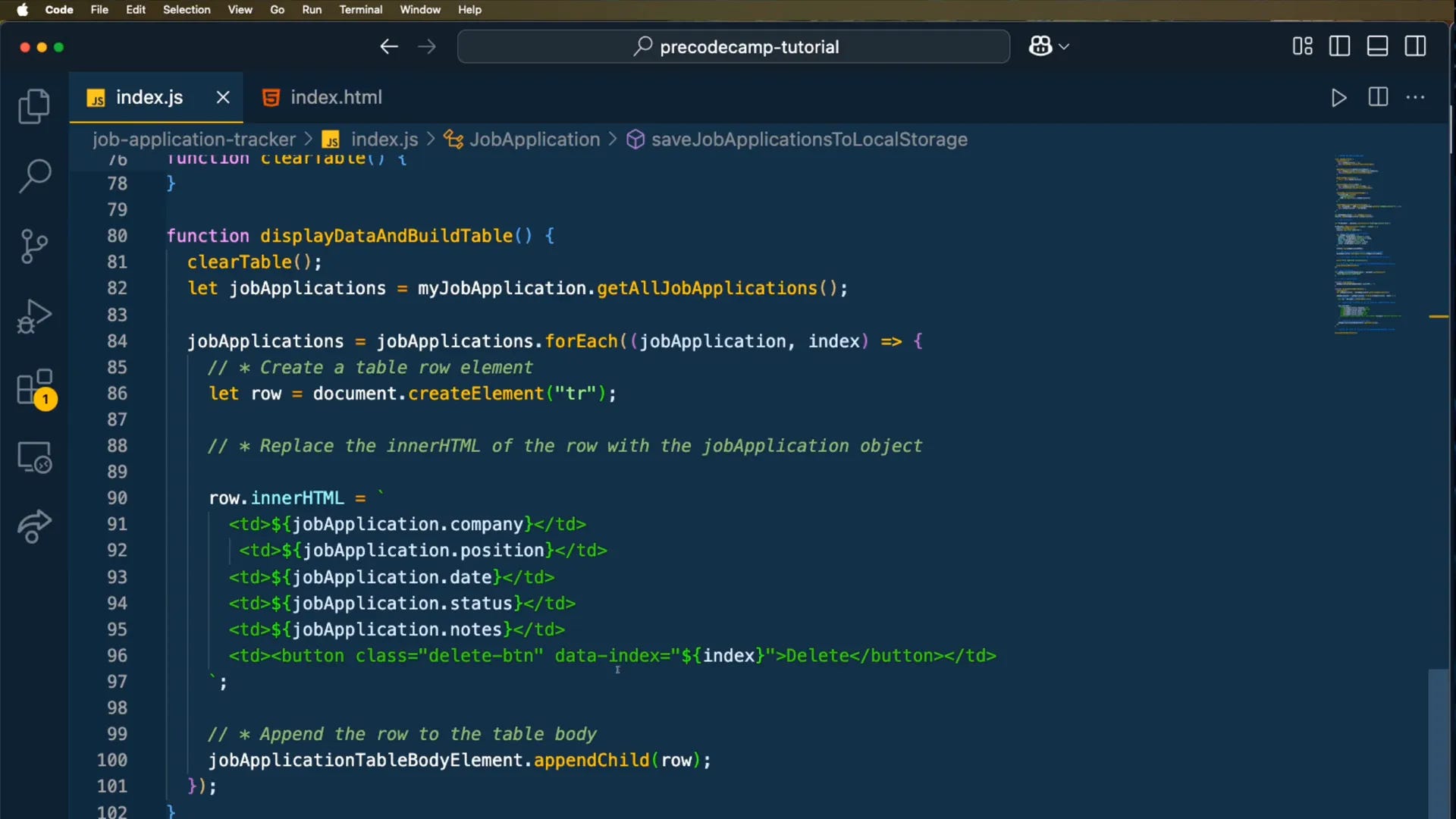Open the Extensions view with update badge
Image resolution: width=1456 pixels, height=819 pixels.
[x=34, y=388]
